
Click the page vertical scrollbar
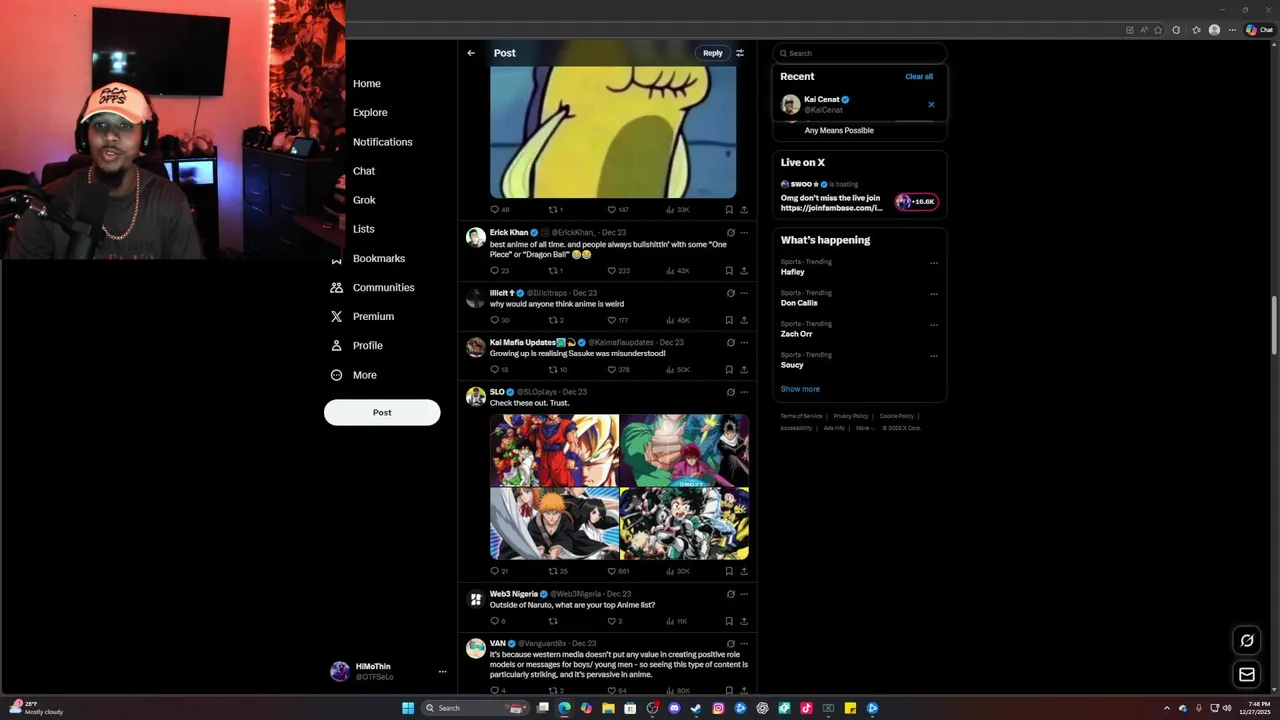coord(1274,325)
